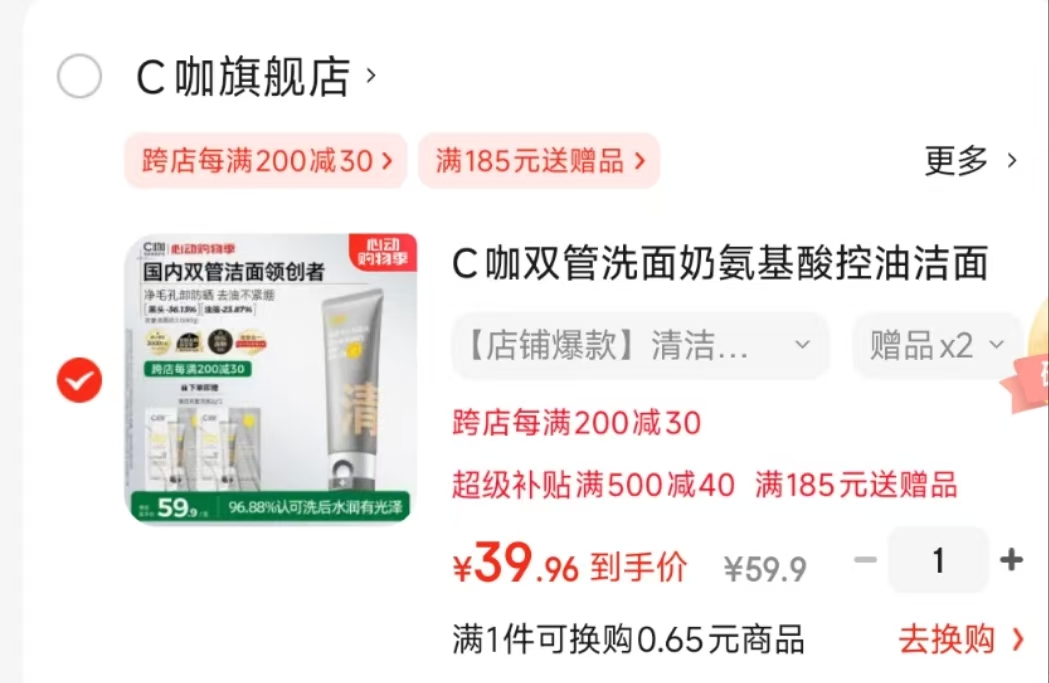Uncheck the selected C咖 cleanser item
This screenshot has width=1049, height=683.
80,380
